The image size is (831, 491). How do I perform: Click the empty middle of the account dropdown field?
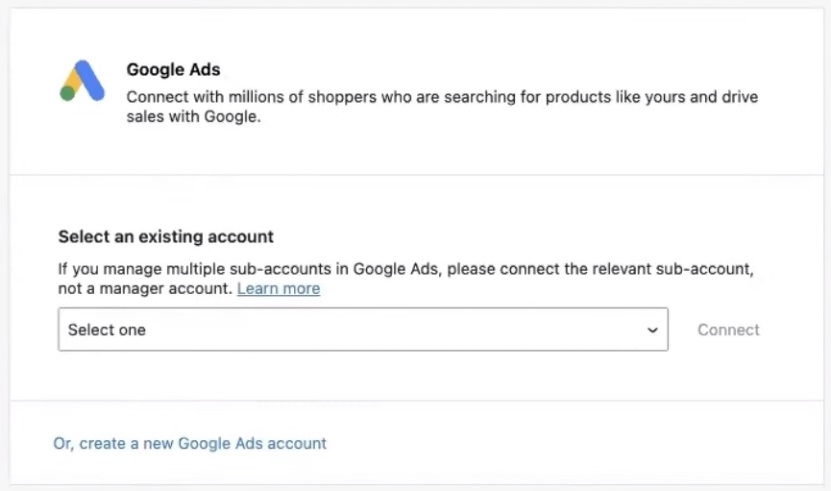point(400,330)
